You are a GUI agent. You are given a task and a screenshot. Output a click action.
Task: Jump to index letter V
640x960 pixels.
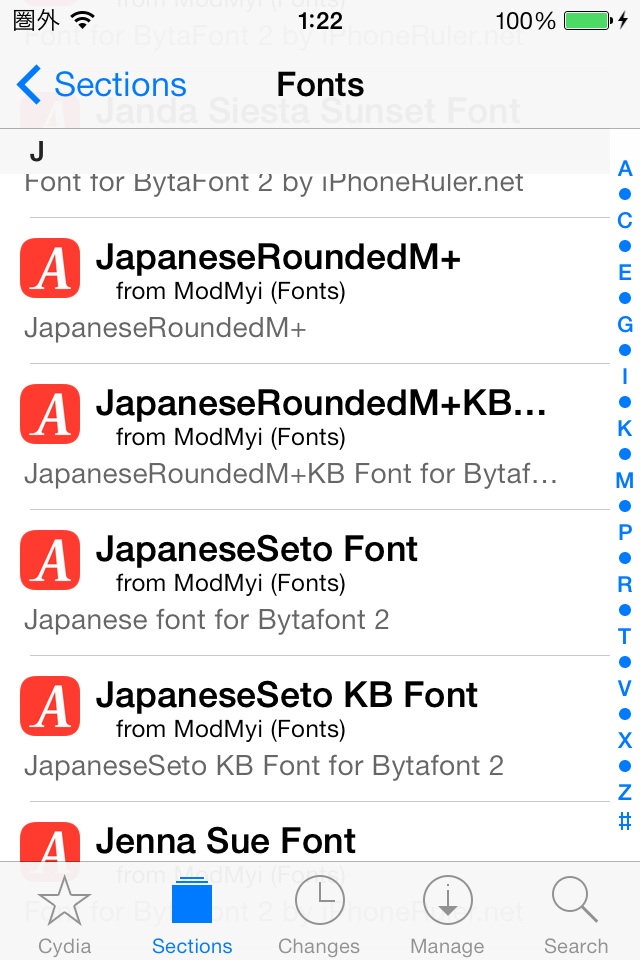click(625, 689)
